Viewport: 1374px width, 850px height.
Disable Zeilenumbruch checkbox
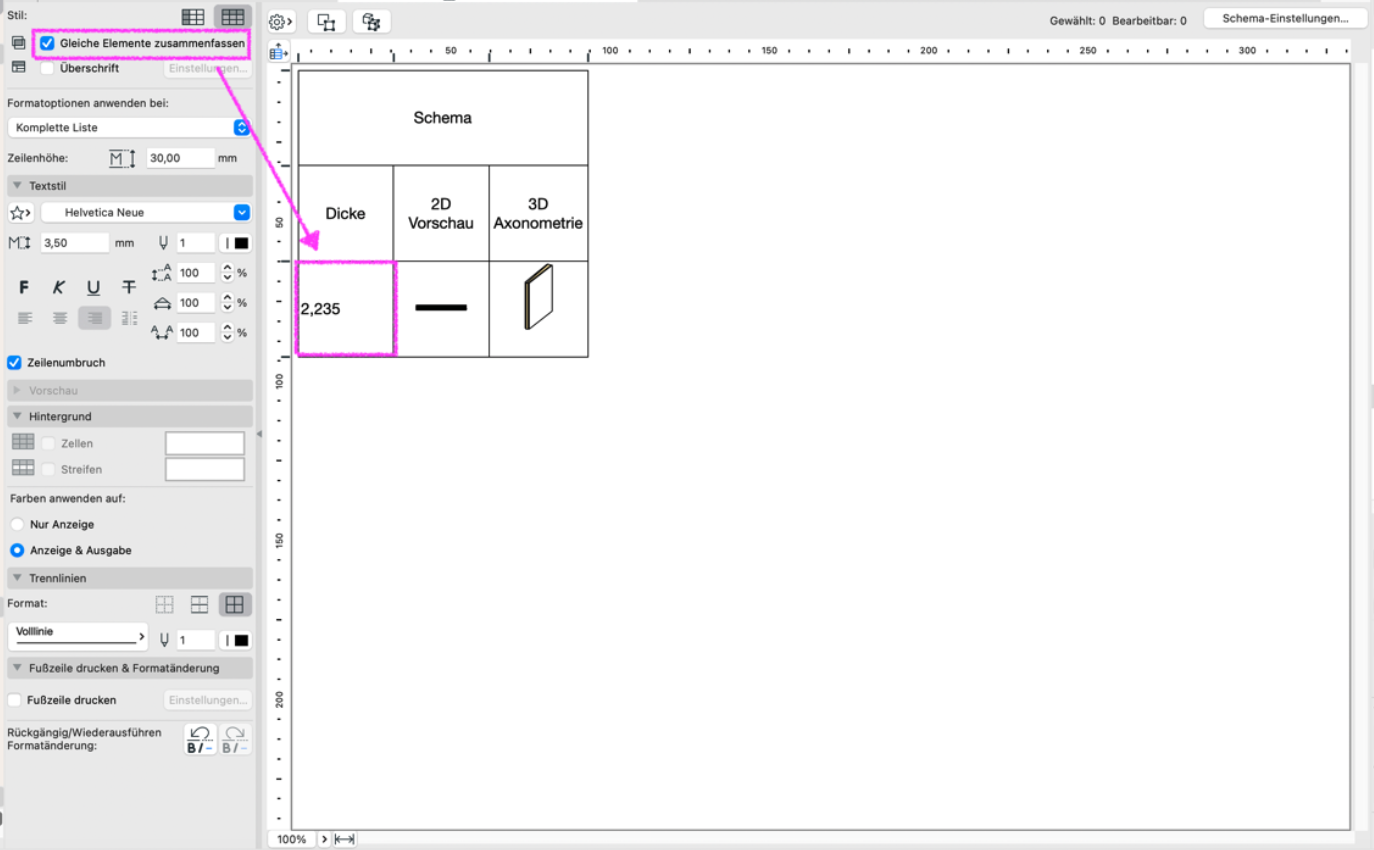pos(14,362)
